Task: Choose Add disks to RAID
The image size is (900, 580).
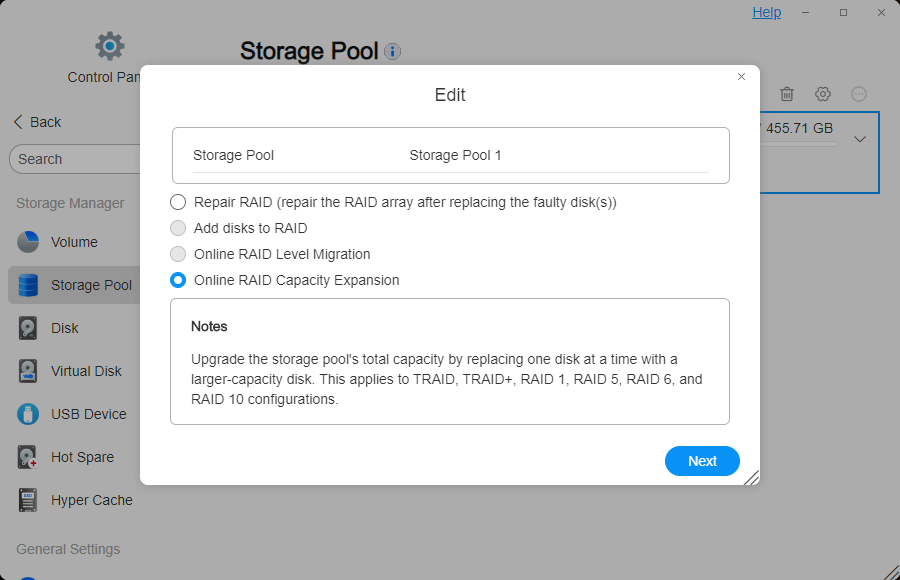Action: coord(177,228)
